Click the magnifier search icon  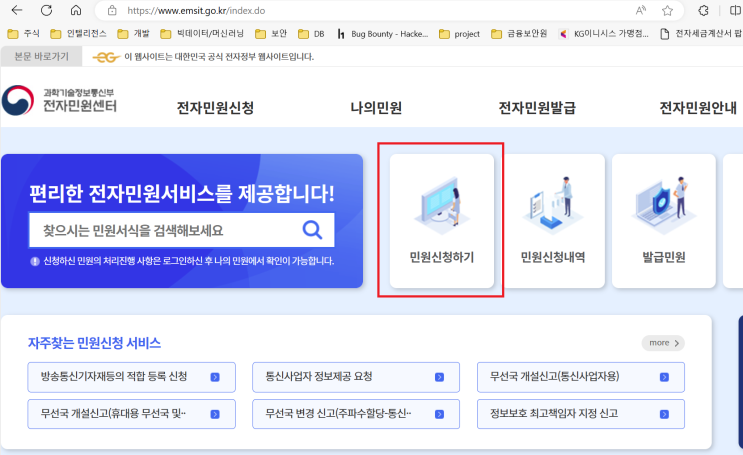[x=312, y=230]
